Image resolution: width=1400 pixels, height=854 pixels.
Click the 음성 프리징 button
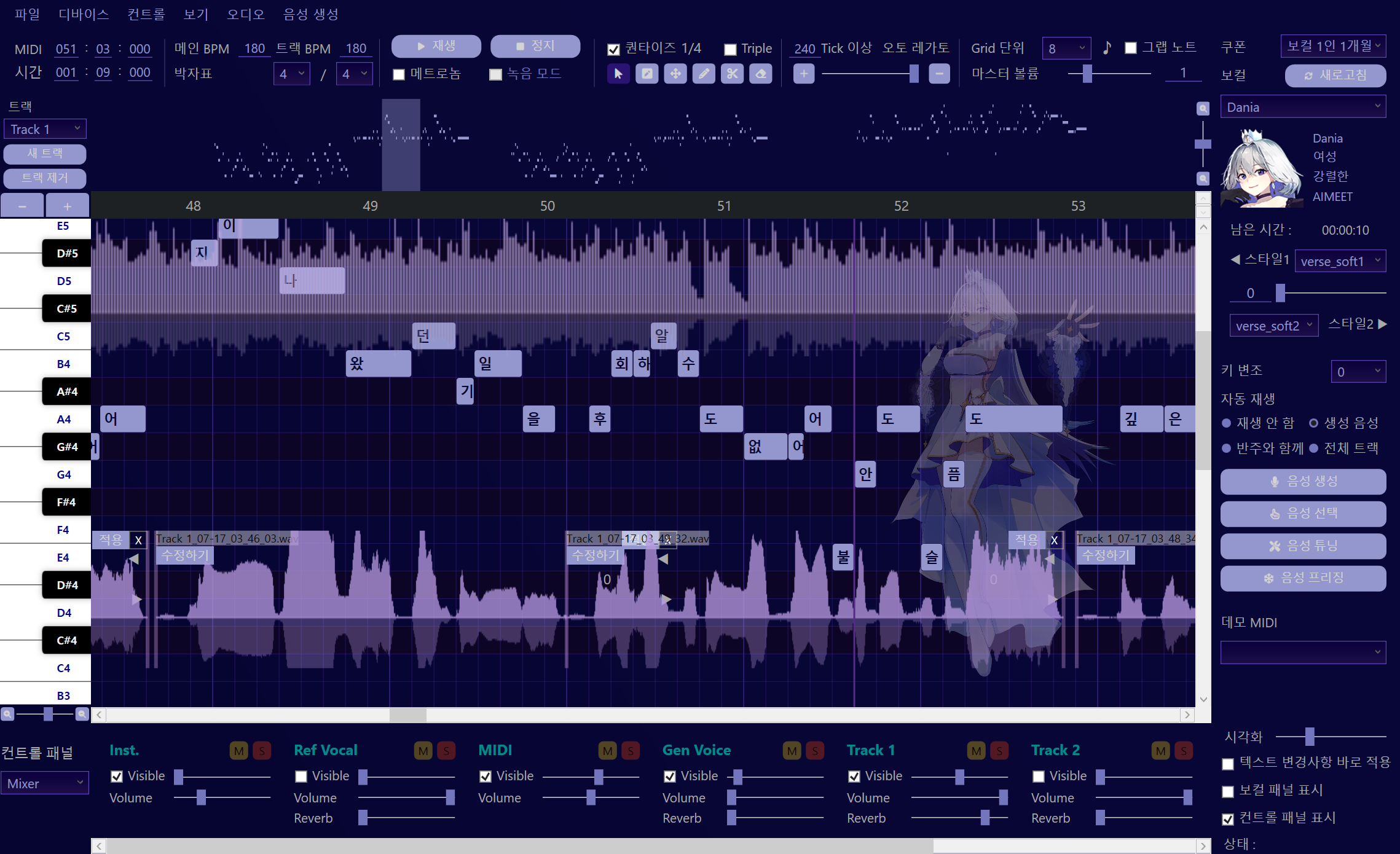[x=1303, y=578]
